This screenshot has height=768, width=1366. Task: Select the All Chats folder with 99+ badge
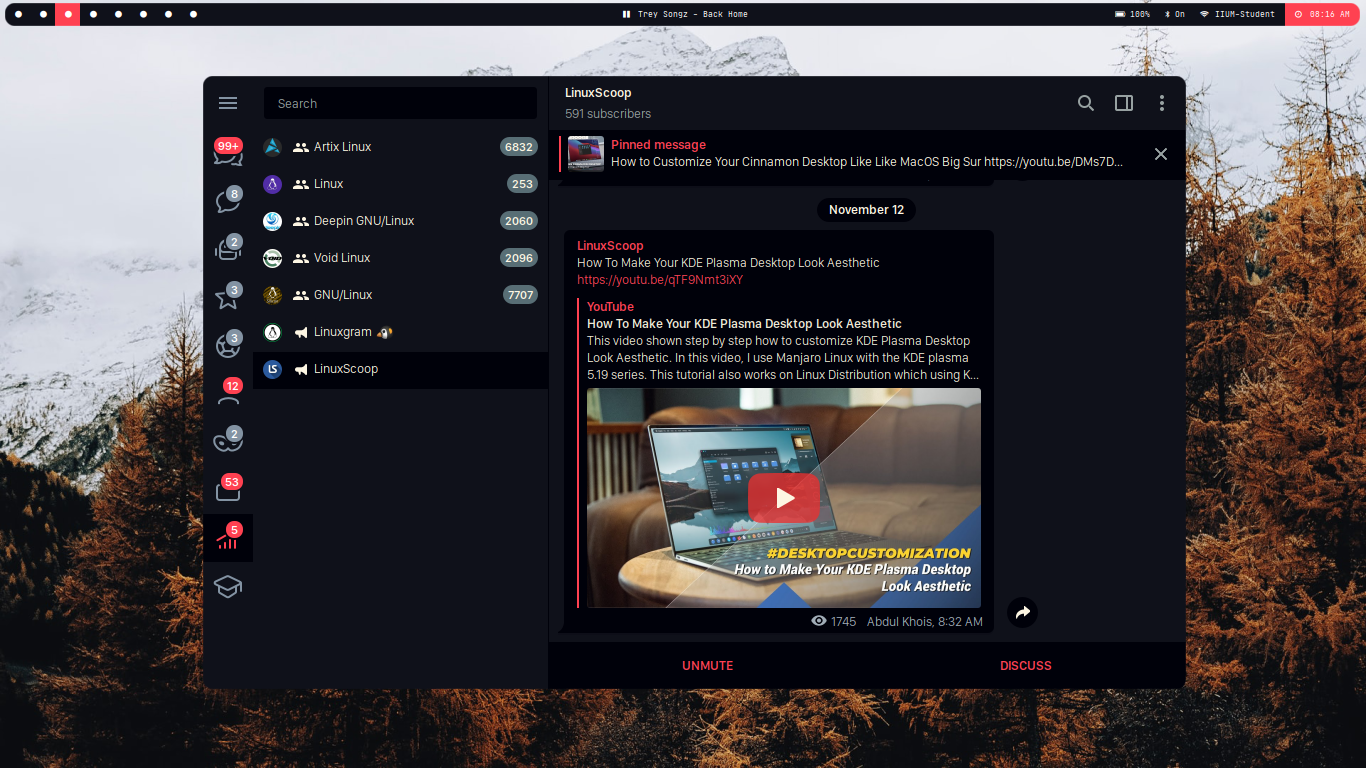click(228, 153)
